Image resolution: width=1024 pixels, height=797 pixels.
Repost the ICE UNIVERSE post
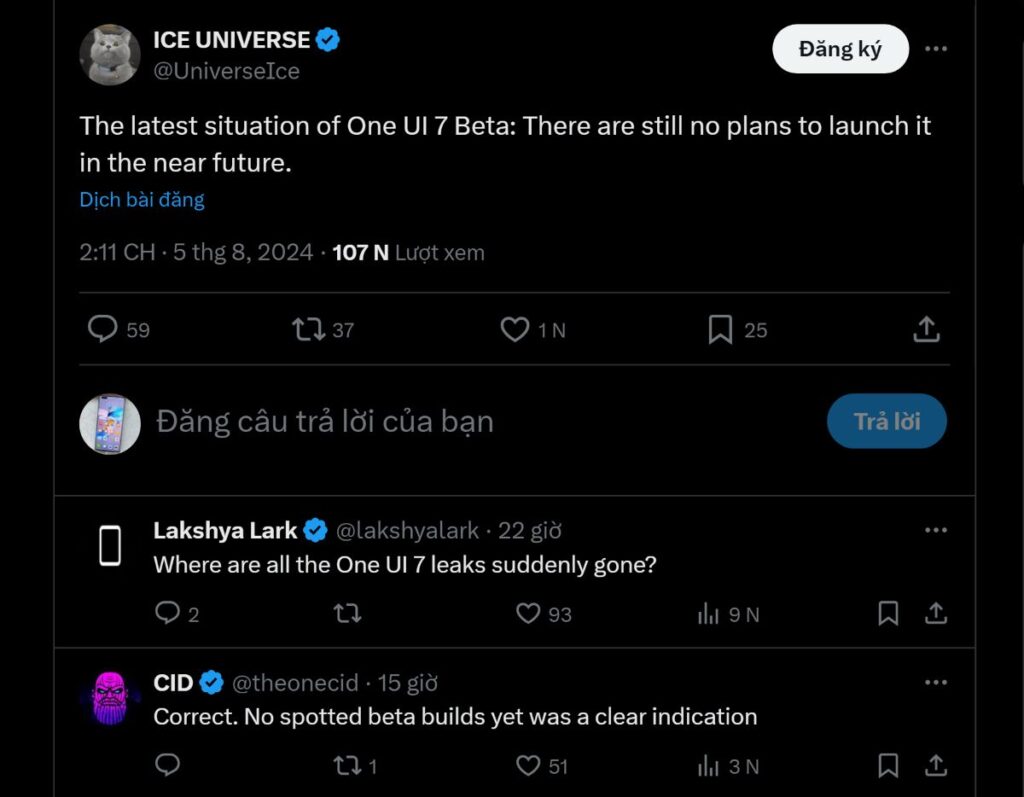[x=307, y=329]
